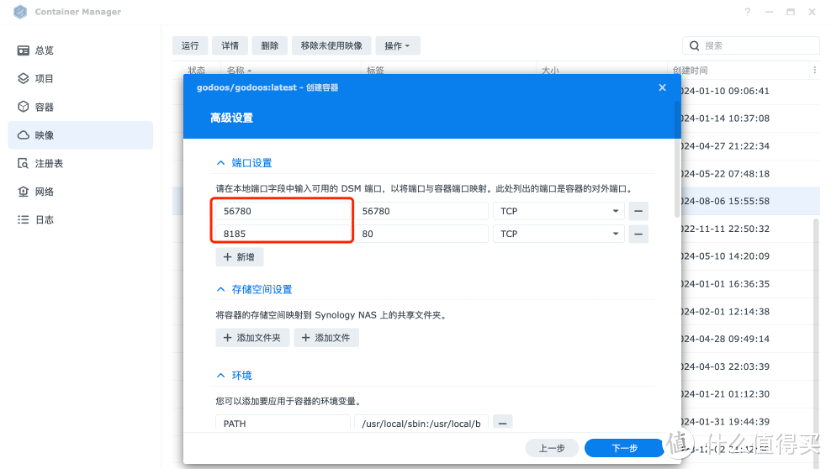Open the table column options menu

[814, 70]
